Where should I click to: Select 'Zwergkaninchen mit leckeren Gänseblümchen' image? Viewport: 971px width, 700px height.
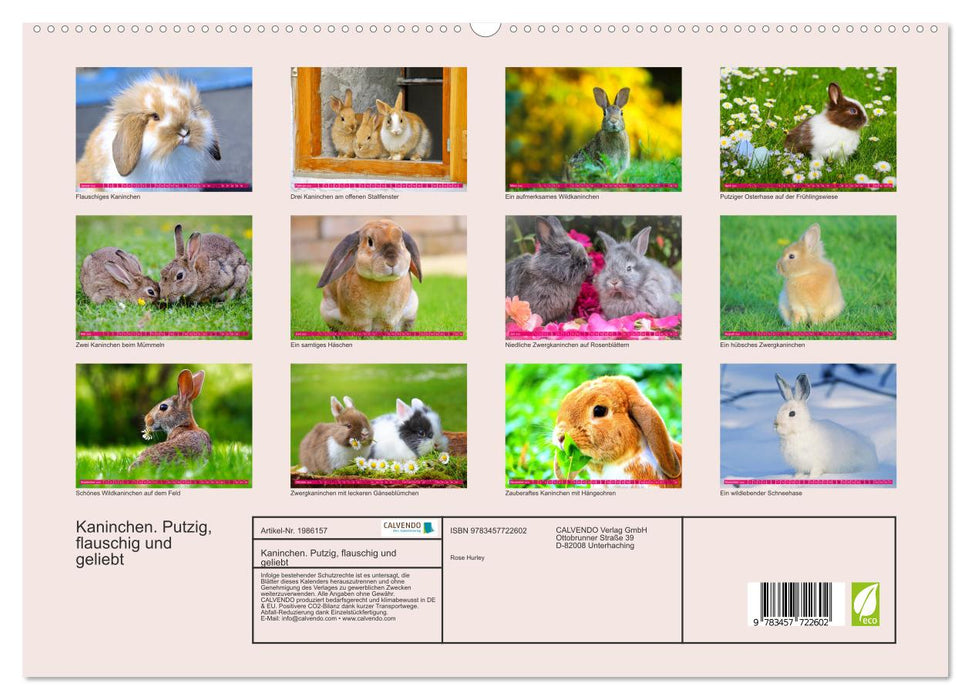point(378,425)
